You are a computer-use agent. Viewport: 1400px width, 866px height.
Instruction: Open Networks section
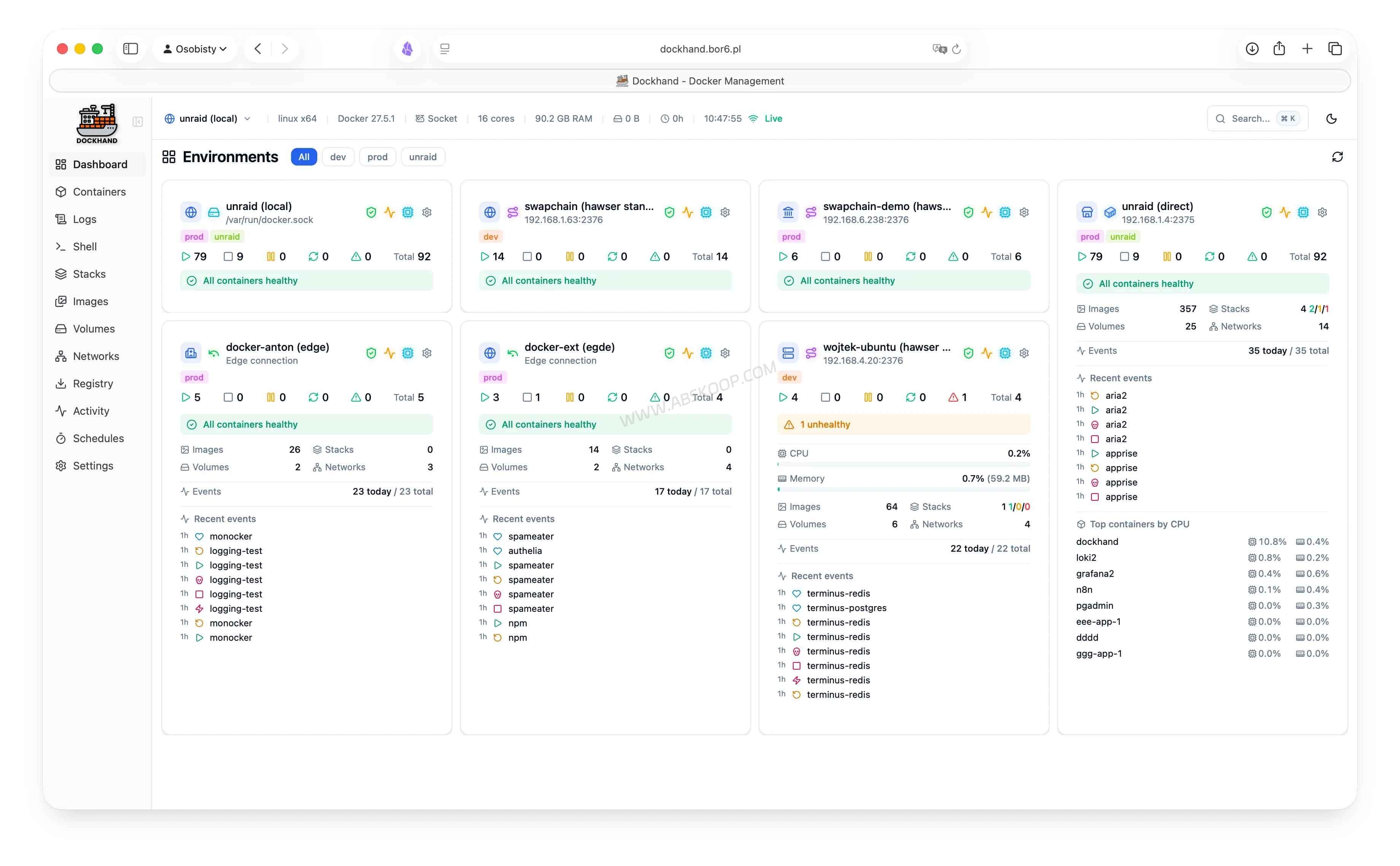pyautogui.click(x=97, y=356)
